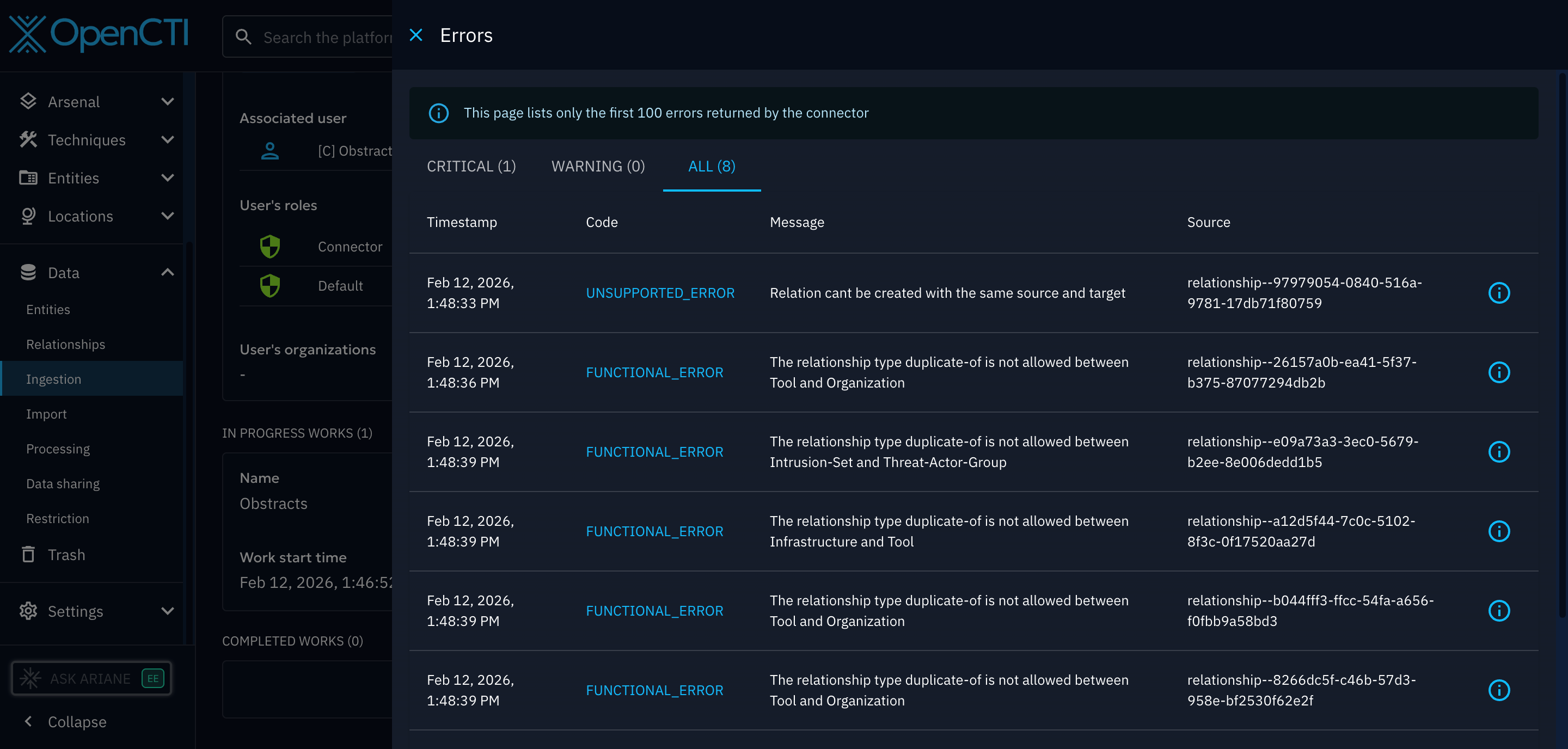Open the Techniques tools icon
This screenshot has width=1568, height=749.
point(28,139)
